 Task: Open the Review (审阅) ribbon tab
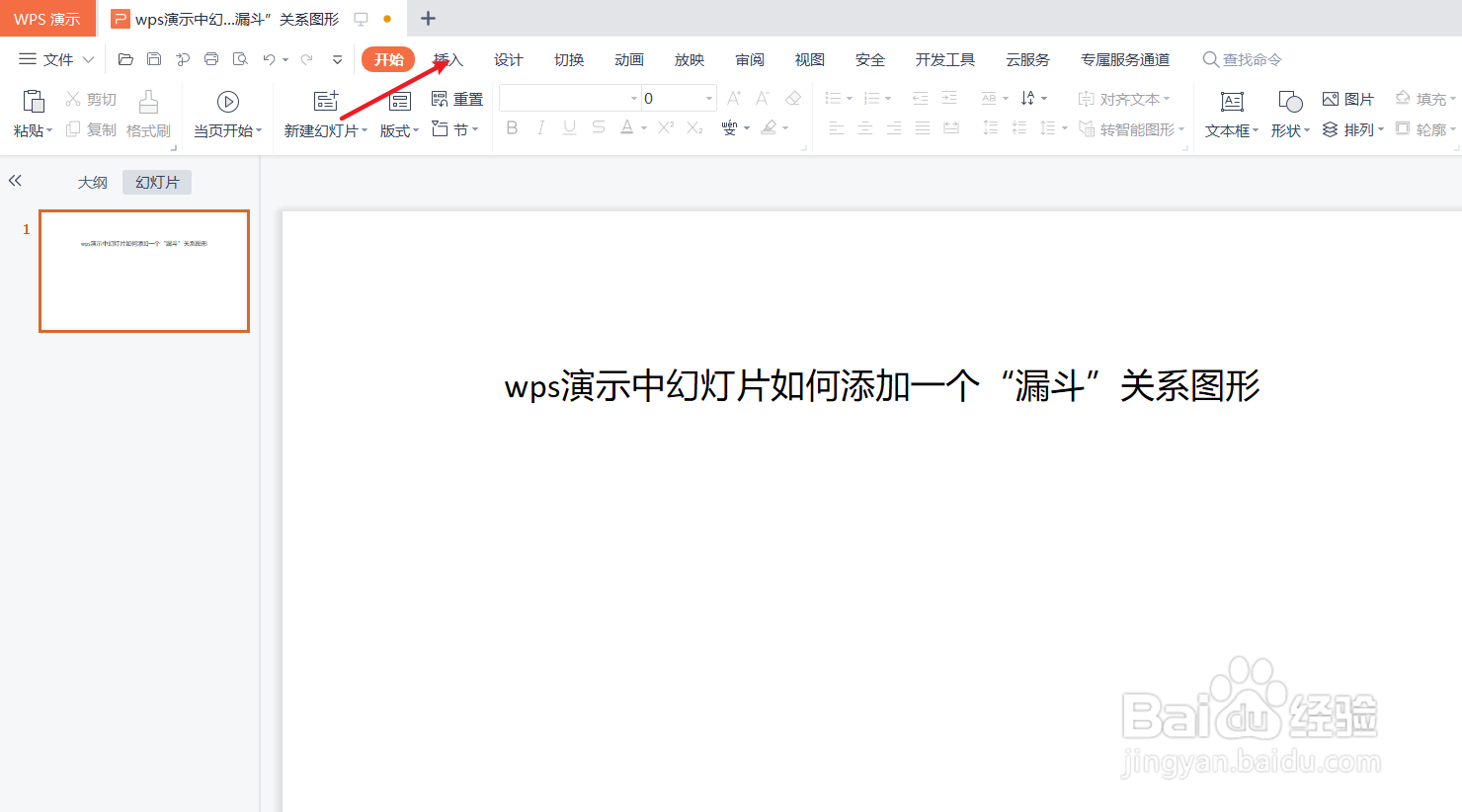749,59
